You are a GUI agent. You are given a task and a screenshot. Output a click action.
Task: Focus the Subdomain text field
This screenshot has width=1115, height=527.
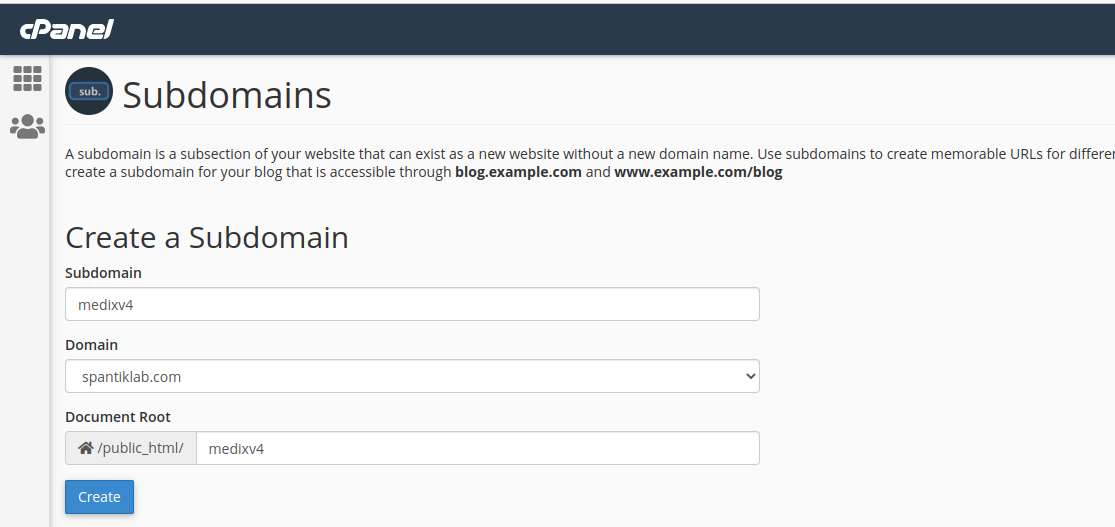pyautogui.click(x=412, y=305)
